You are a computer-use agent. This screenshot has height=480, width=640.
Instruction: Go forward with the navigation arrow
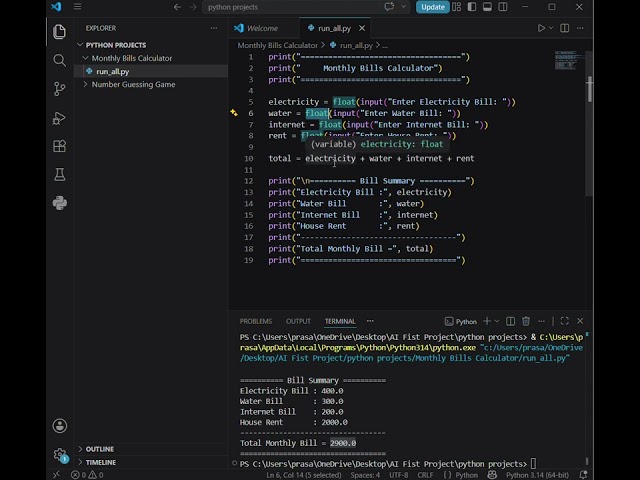[x=193, y=7]
